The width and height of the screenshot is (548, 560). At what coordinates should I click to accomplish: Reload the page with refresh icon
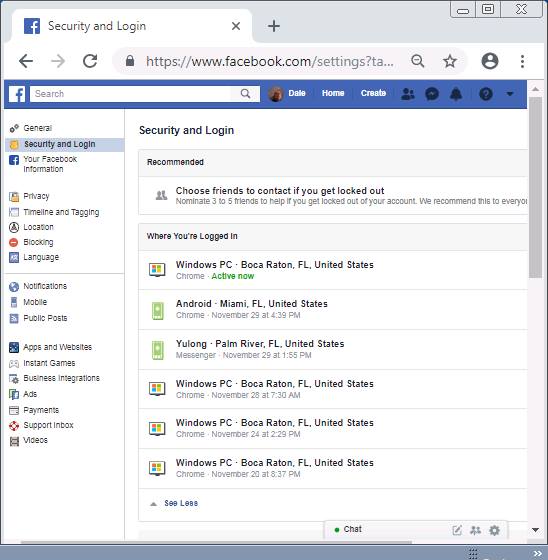90,61
